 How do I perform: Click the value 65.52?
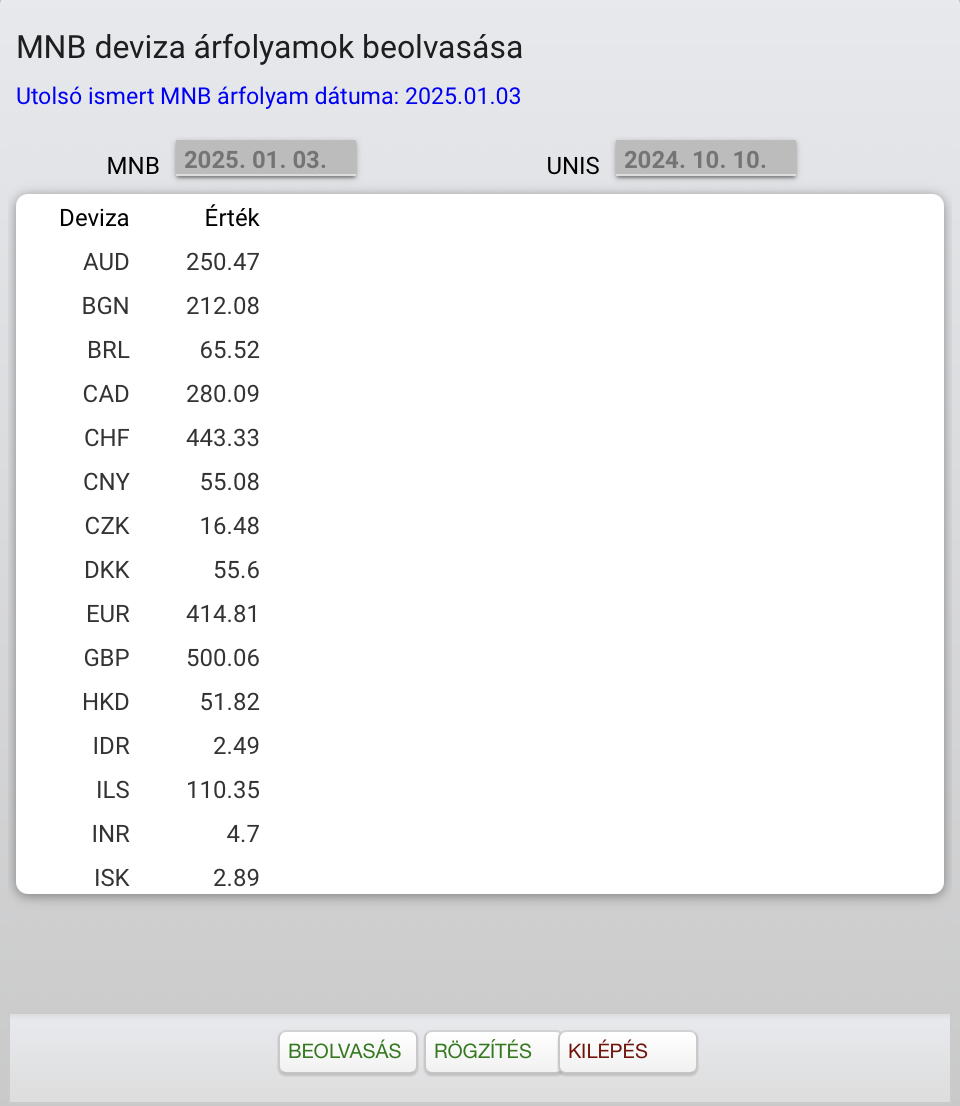pos(230,350)
